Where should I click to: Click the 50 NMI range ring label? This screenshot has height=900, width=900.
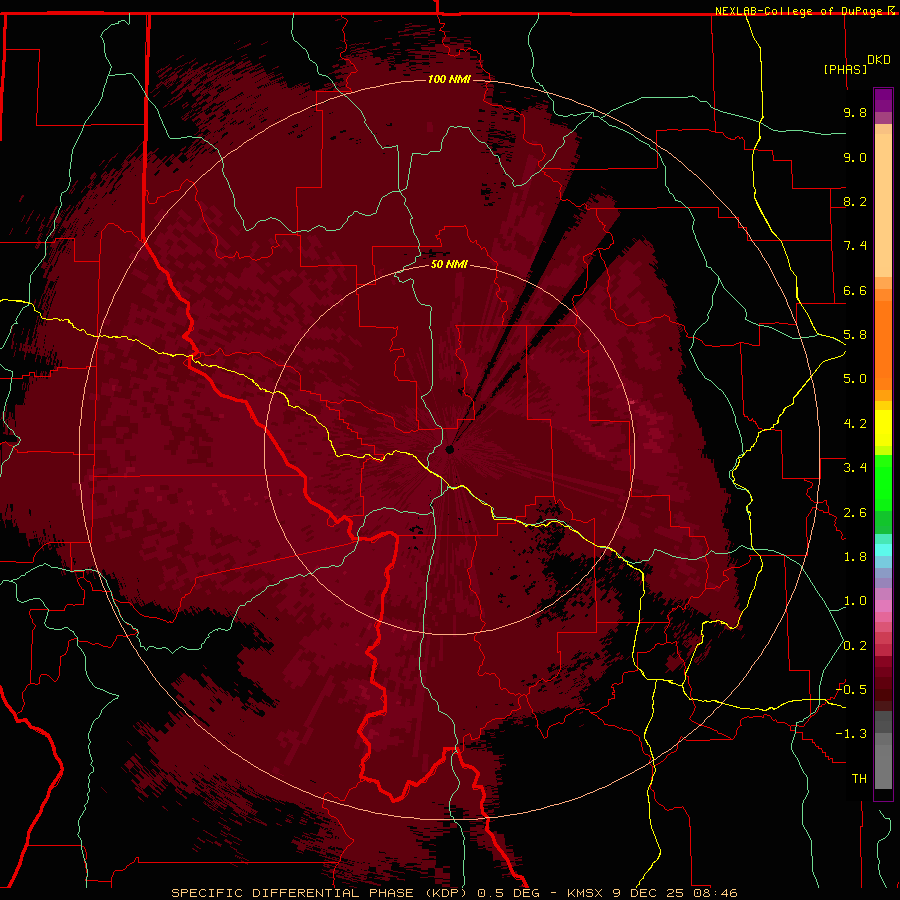(x=449, y=264)
